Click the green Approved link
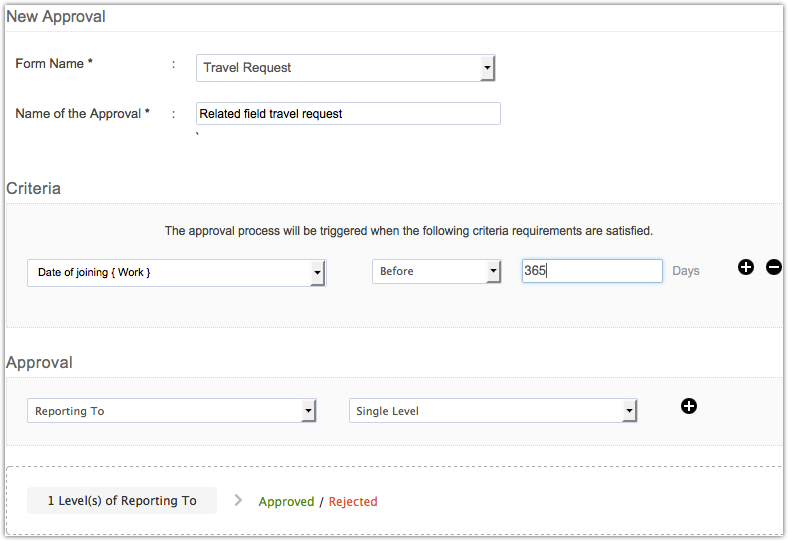The width and height of the screenshot is (788, 541). click(286, 501)
